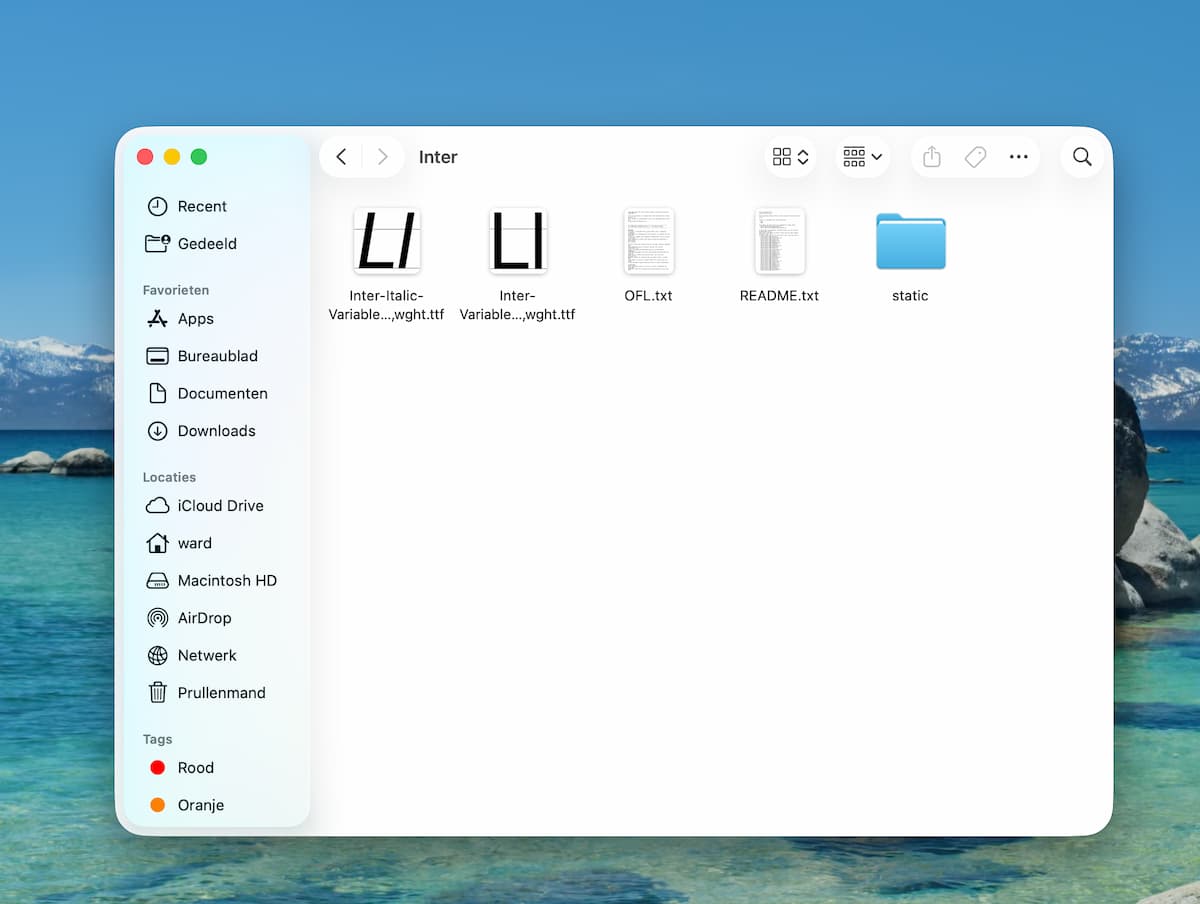The width and height of the screenshot is (1200, 904).
Task: Open the icon view switcher dropdown
Action: click(790, 157)
